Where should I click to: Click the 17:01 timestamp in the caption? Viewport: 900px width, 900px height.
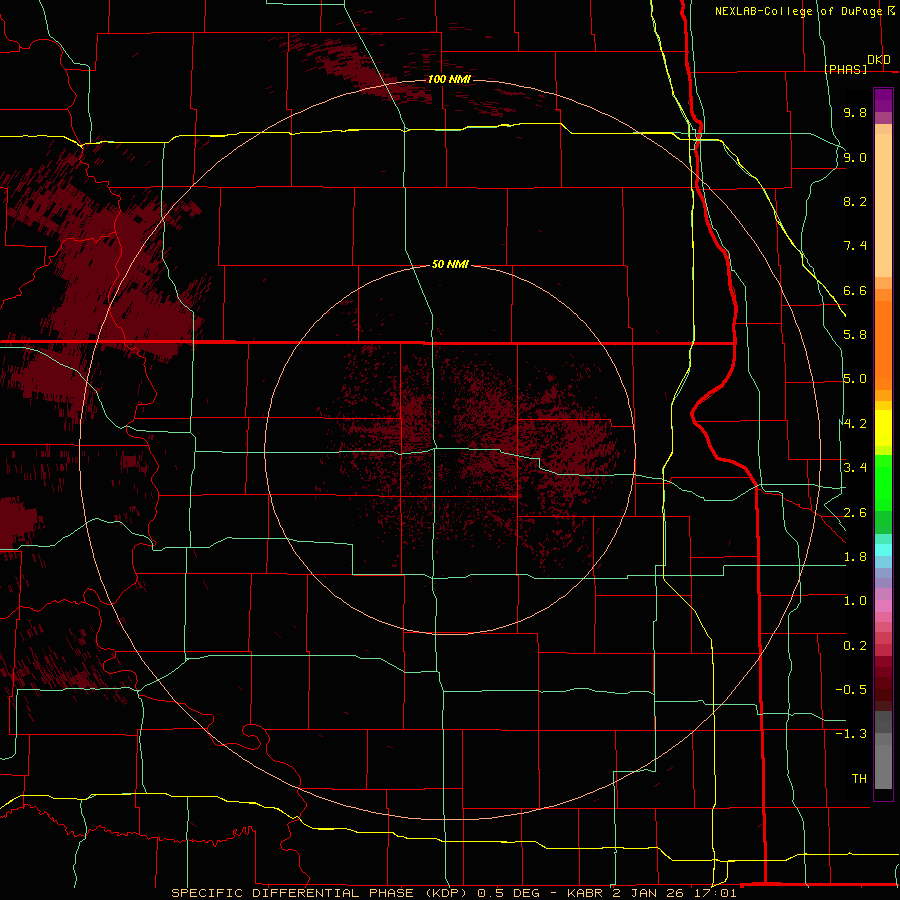[716, 893]
